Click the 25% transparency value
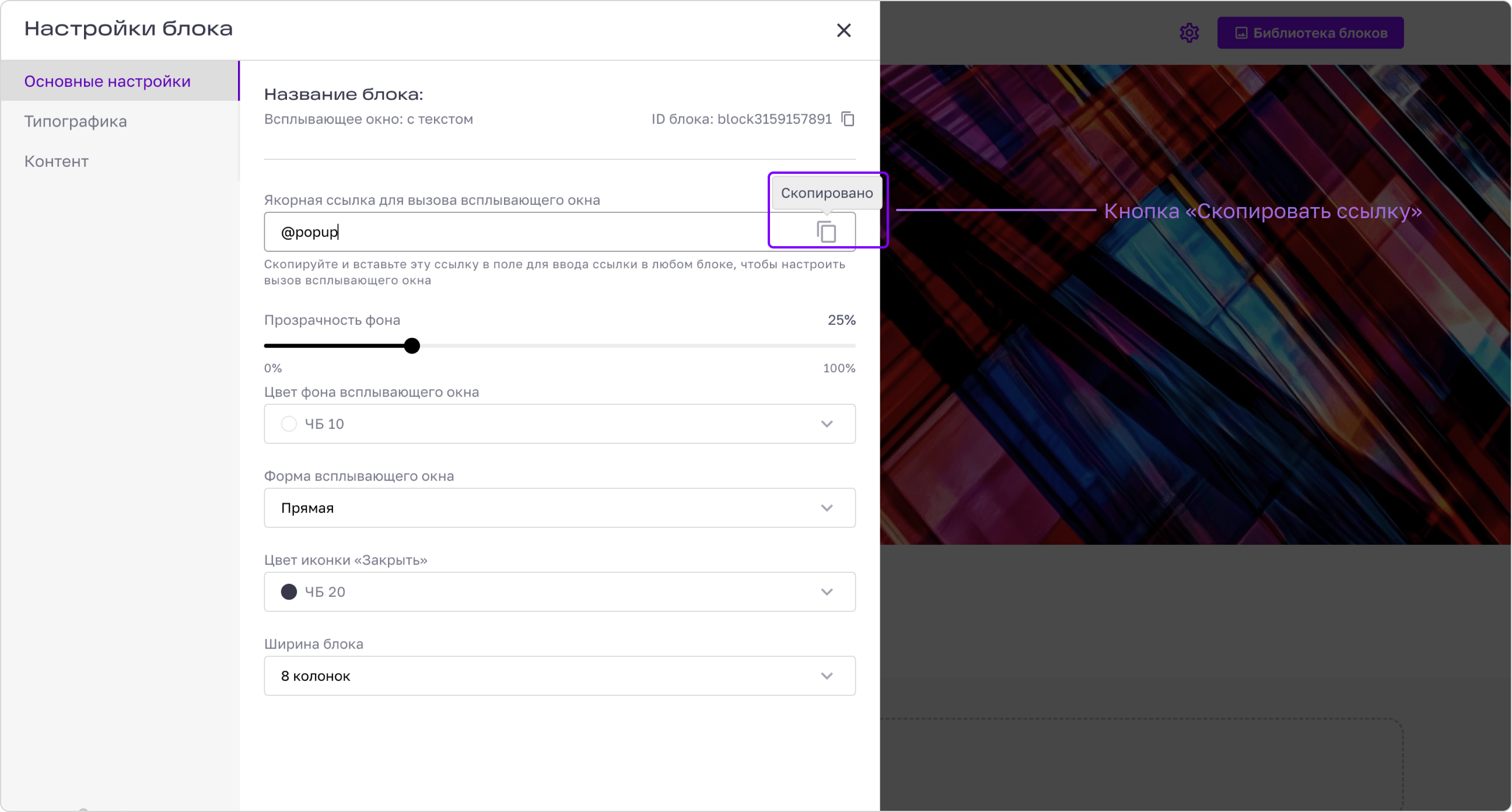The height and width of the screenshot is (812, 1512). (841, 320)
